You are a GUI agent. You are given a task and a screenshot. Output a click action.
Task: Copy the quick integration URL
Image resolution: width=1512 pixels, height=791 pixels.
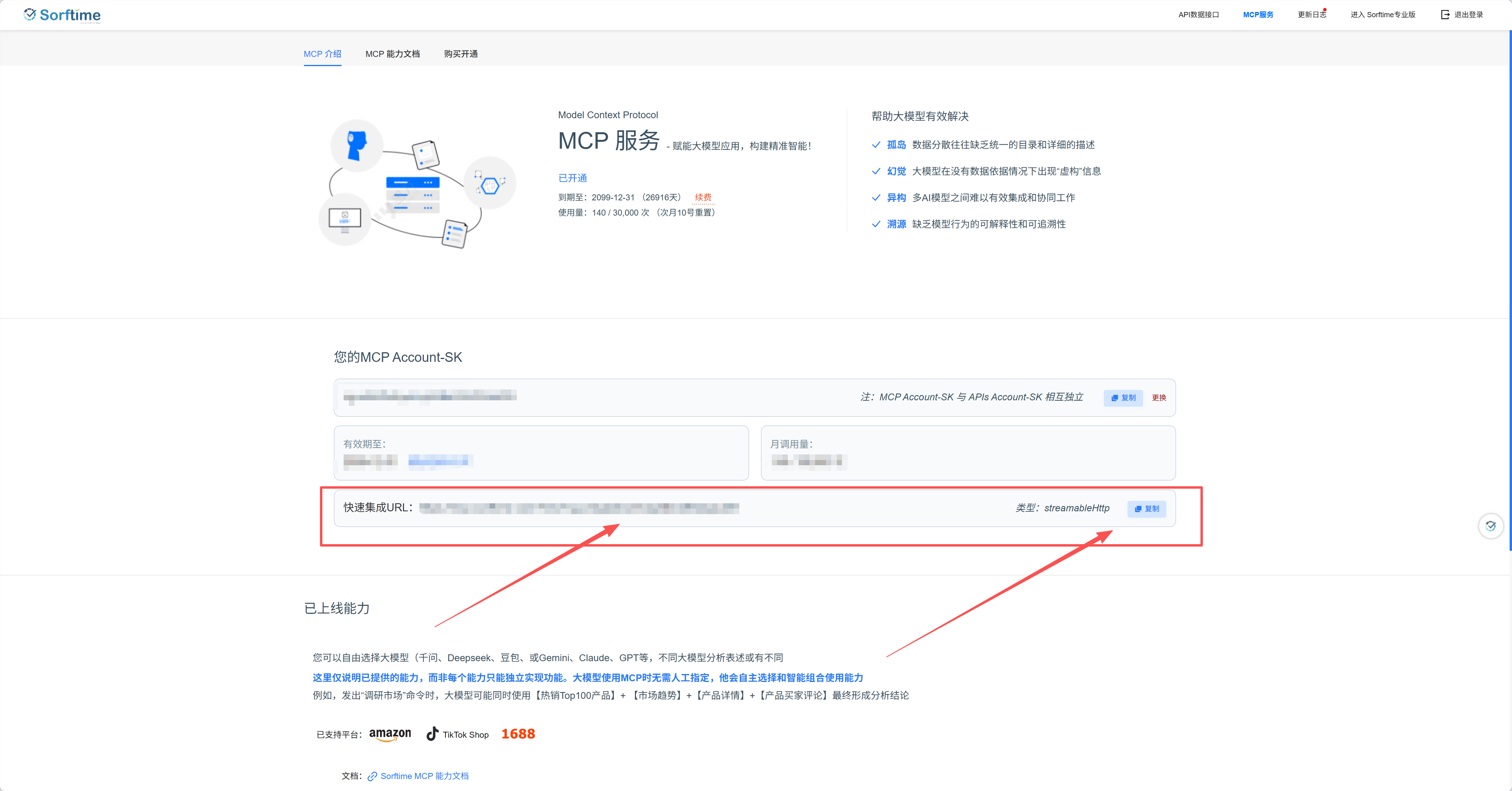[x=1146, y=509]
